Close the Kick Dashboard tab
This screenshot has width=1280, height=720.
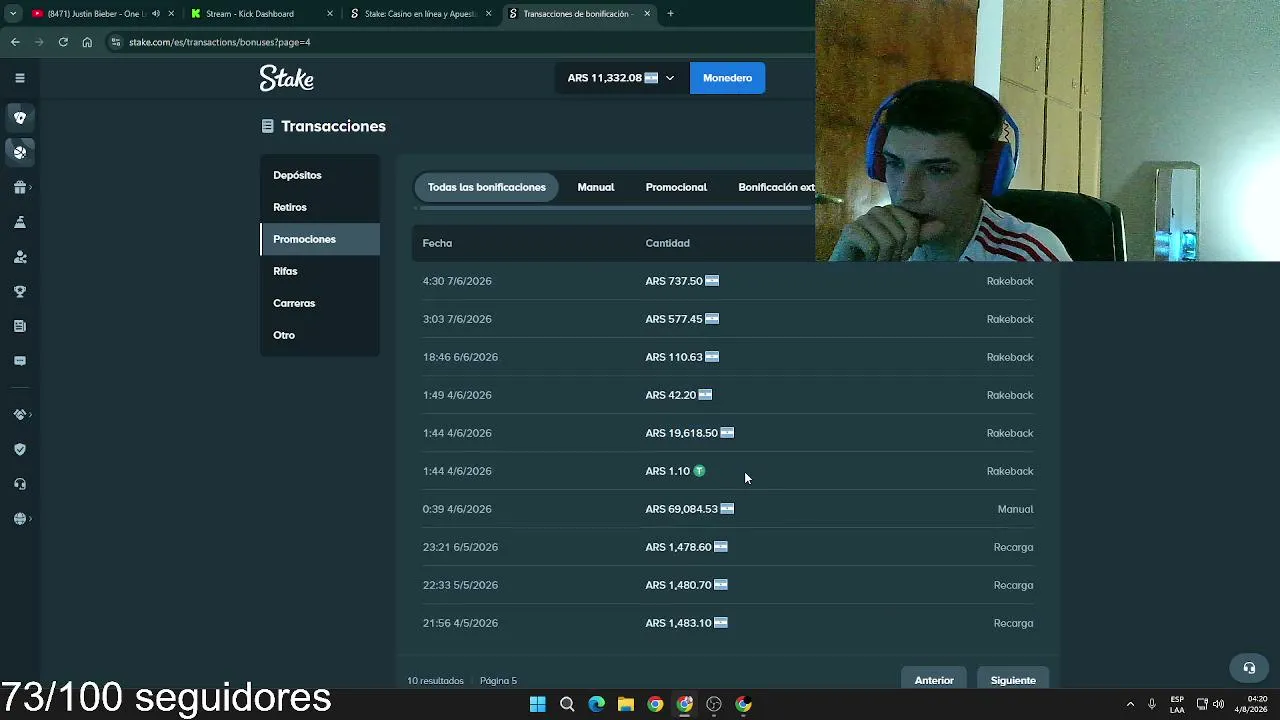(x=330, y=14)
